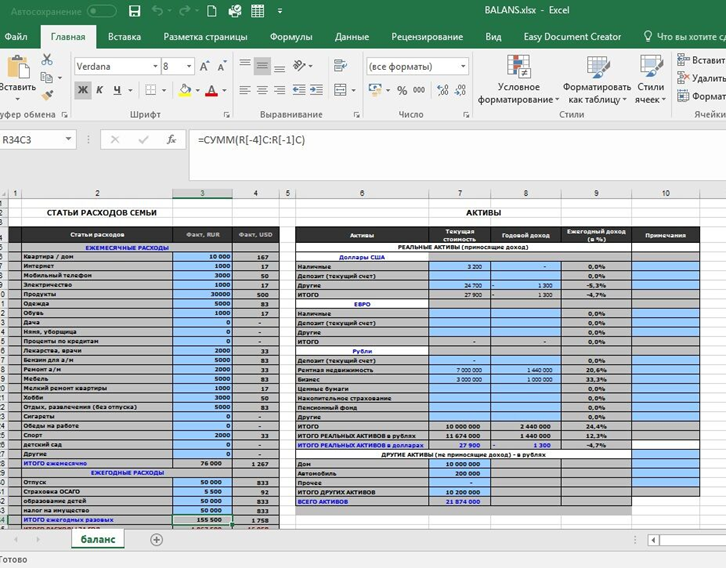Toggle bold formatting Ж
Screen dimensions: 726x568
(82, 90)
